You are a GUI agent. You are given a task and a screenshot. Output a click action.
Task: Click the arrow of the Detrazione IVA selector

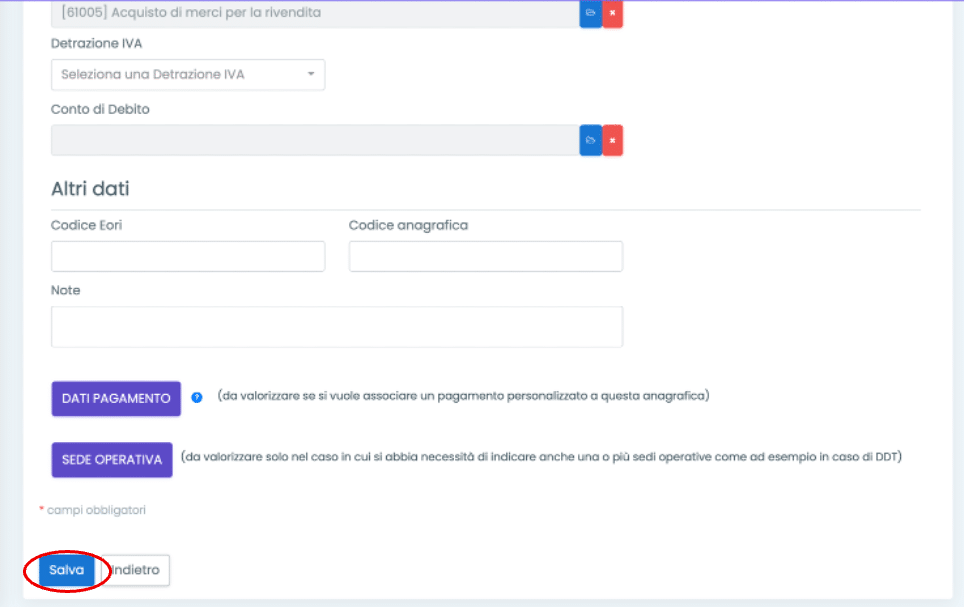tap(310, 75)
